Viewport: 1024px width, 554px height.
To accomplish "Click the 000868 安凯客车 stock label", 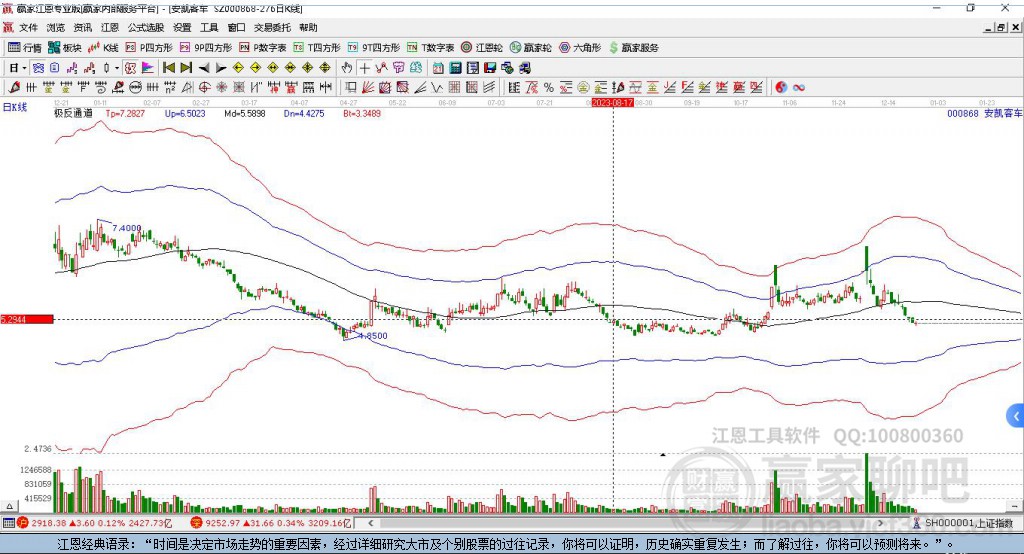I will (x=984, y=113).
